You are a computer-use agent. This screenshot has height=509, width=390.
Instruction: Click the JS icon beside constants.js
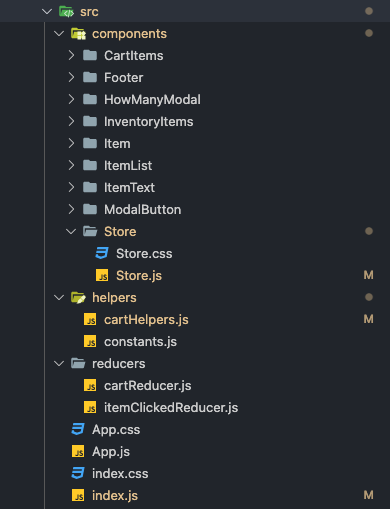(90, 341)
